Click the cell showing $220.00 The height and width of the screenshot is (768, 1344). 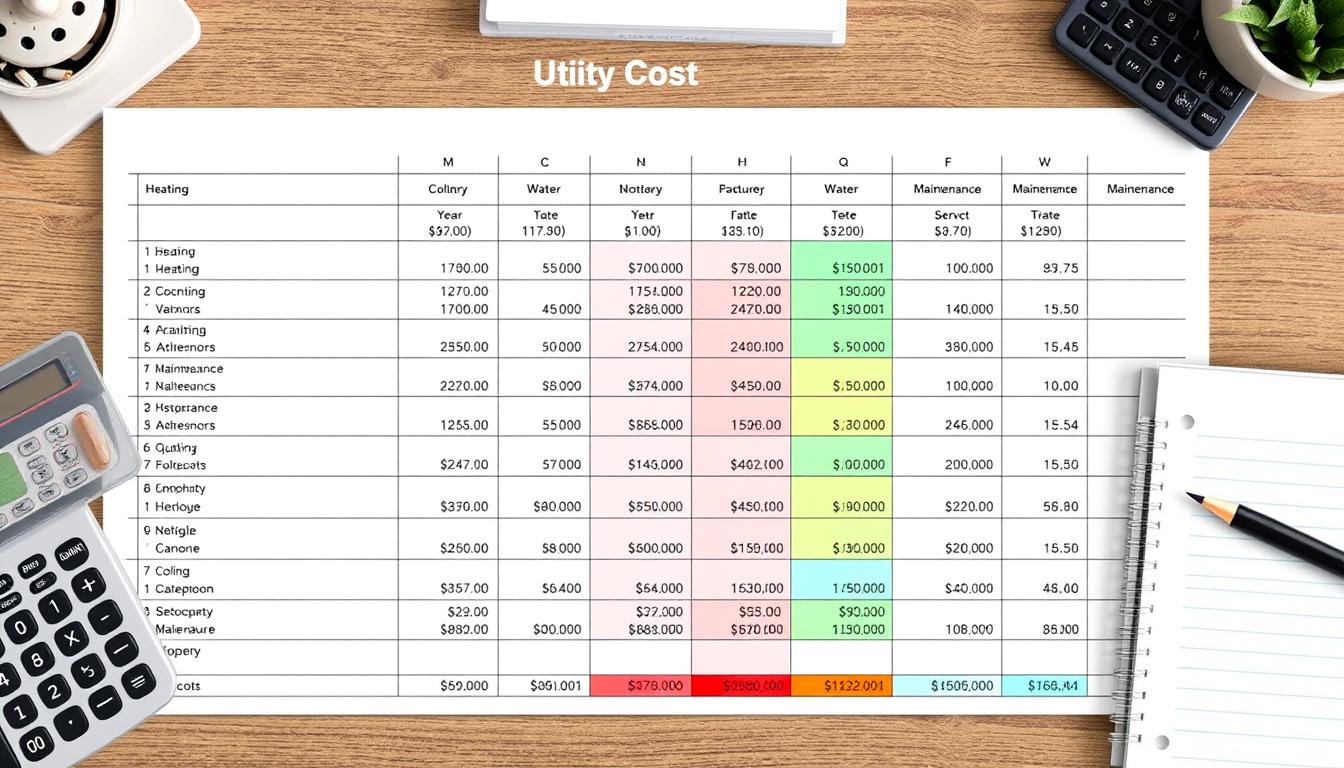click(x=969, y=507)
